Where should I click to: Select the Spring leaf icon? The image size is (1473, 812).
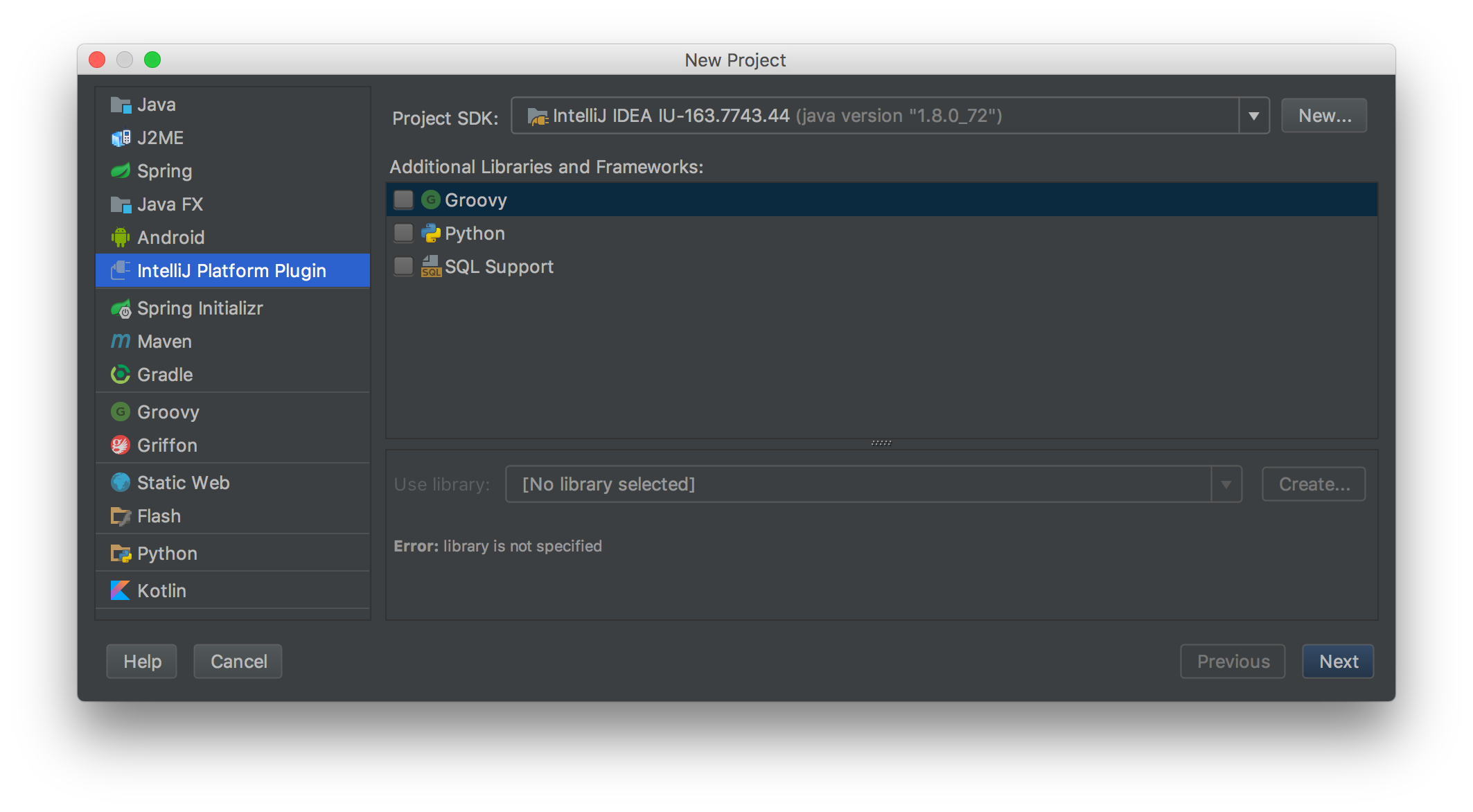coord(121,170)
